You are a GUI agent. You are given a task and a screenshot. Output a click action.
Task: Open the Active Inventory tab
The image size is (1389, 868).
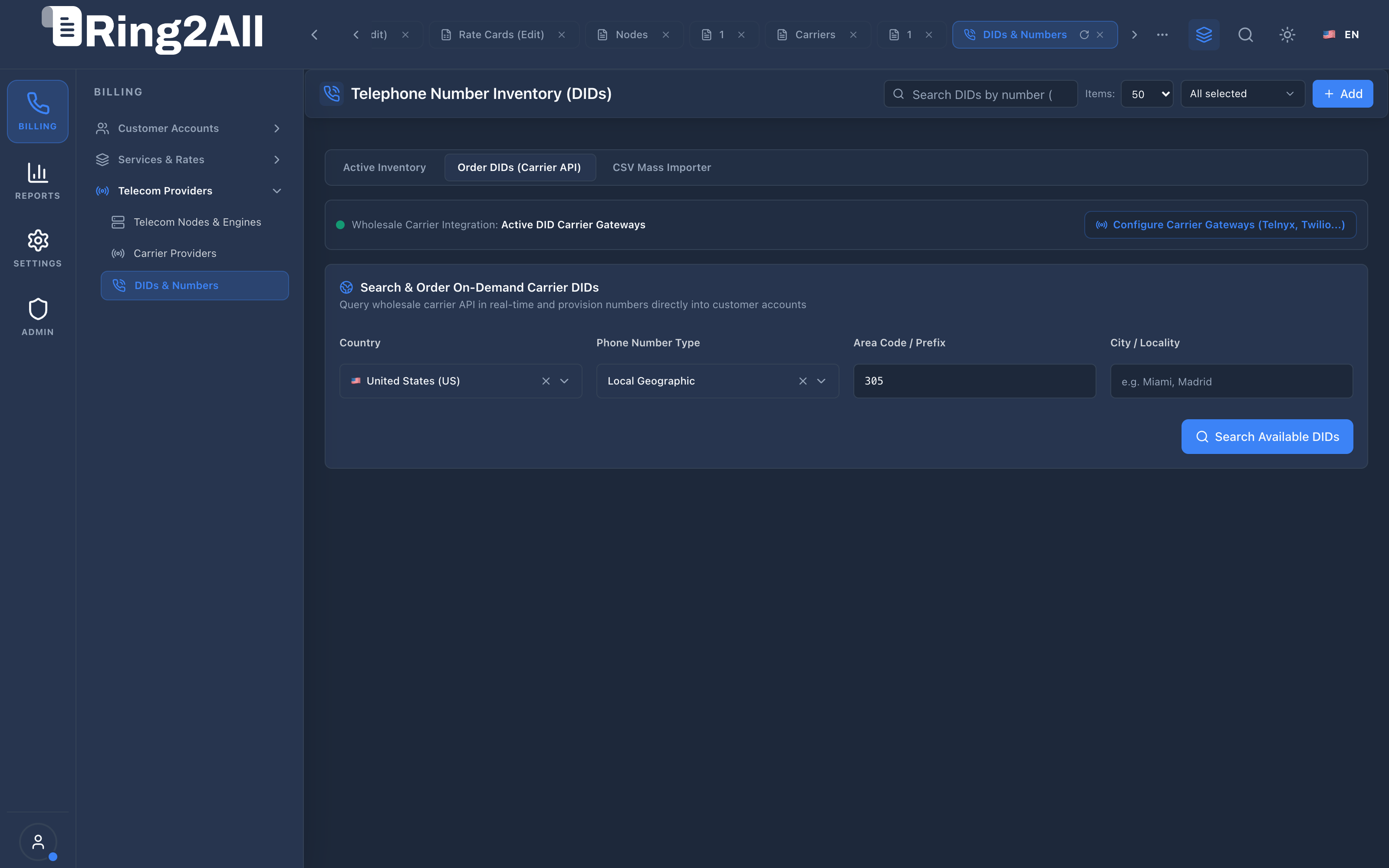(384, 168)
